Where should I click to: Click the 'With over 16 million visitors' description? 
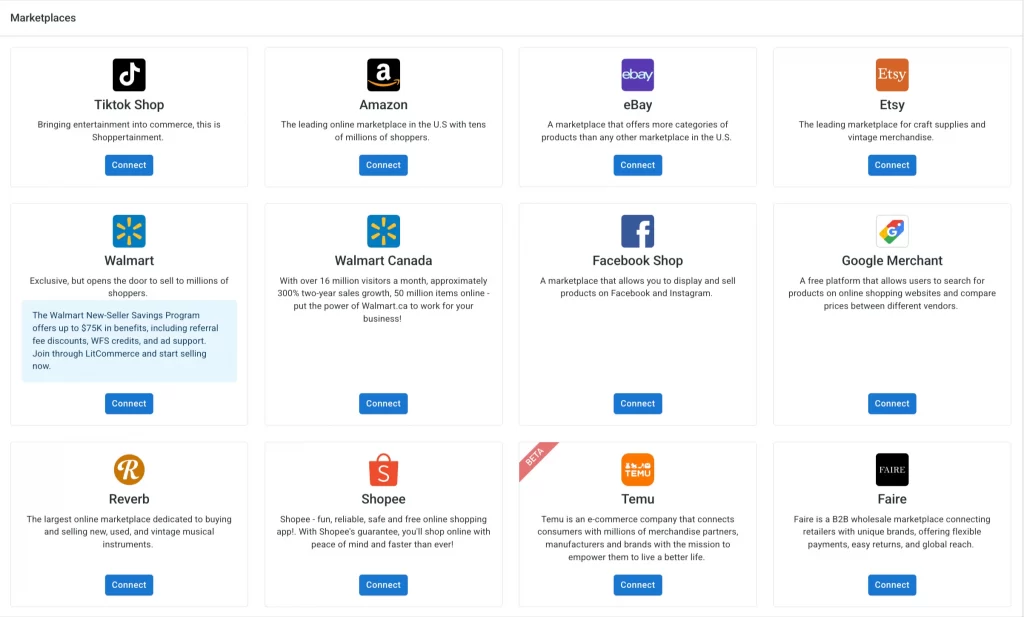point(383,299)
